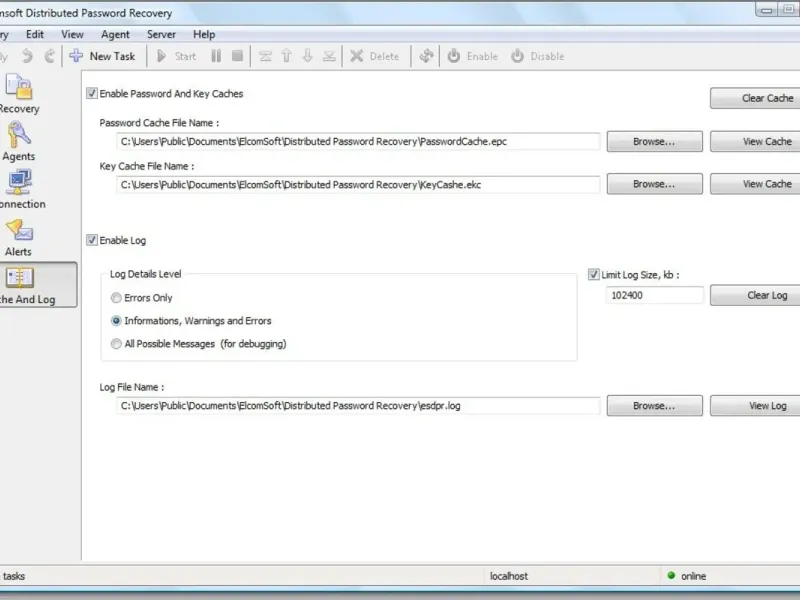Select the Errors Only radio button
This screenshot has width=800, height=600.
tap(116, 297)
